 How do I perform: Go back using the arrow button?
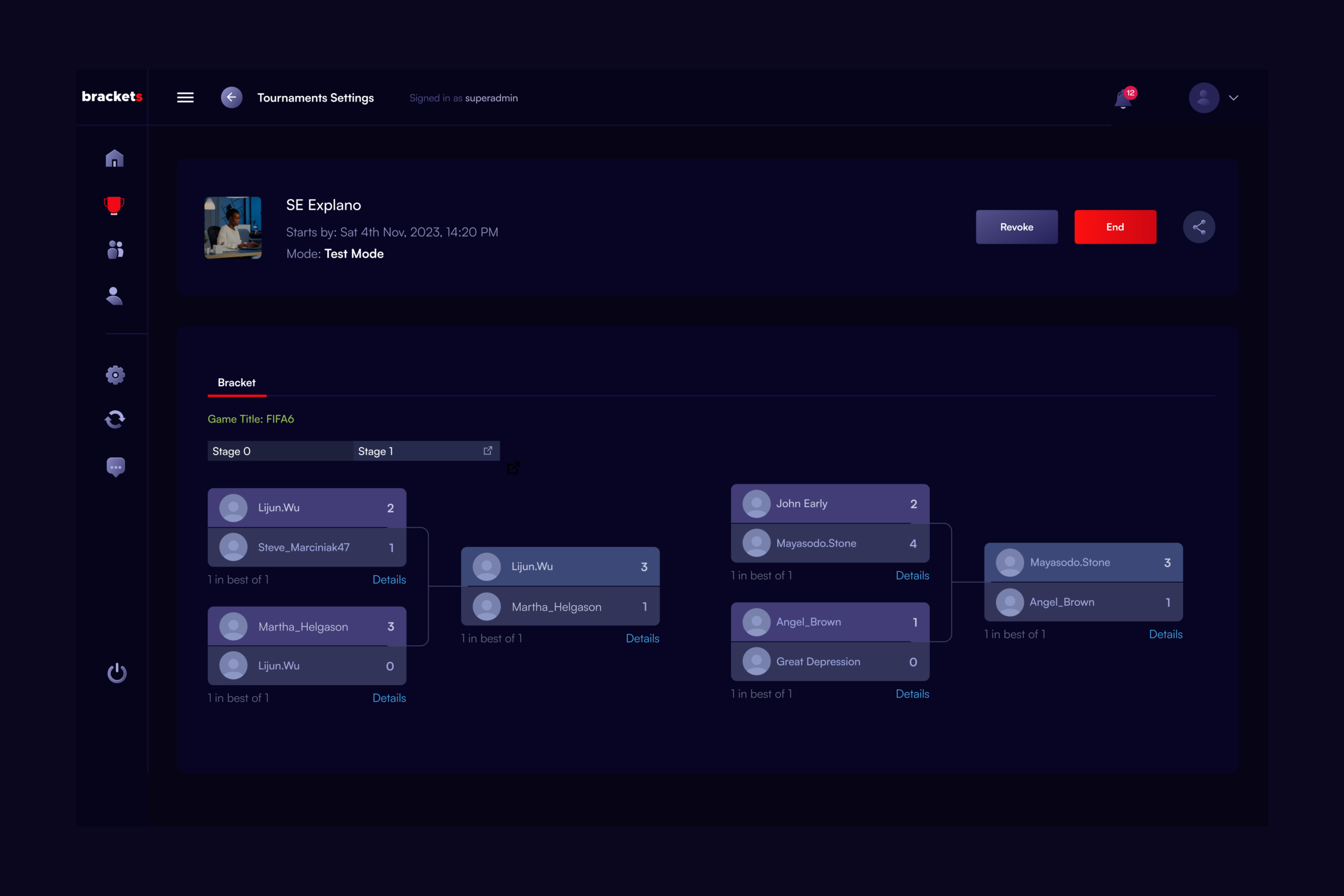point(232,98)
